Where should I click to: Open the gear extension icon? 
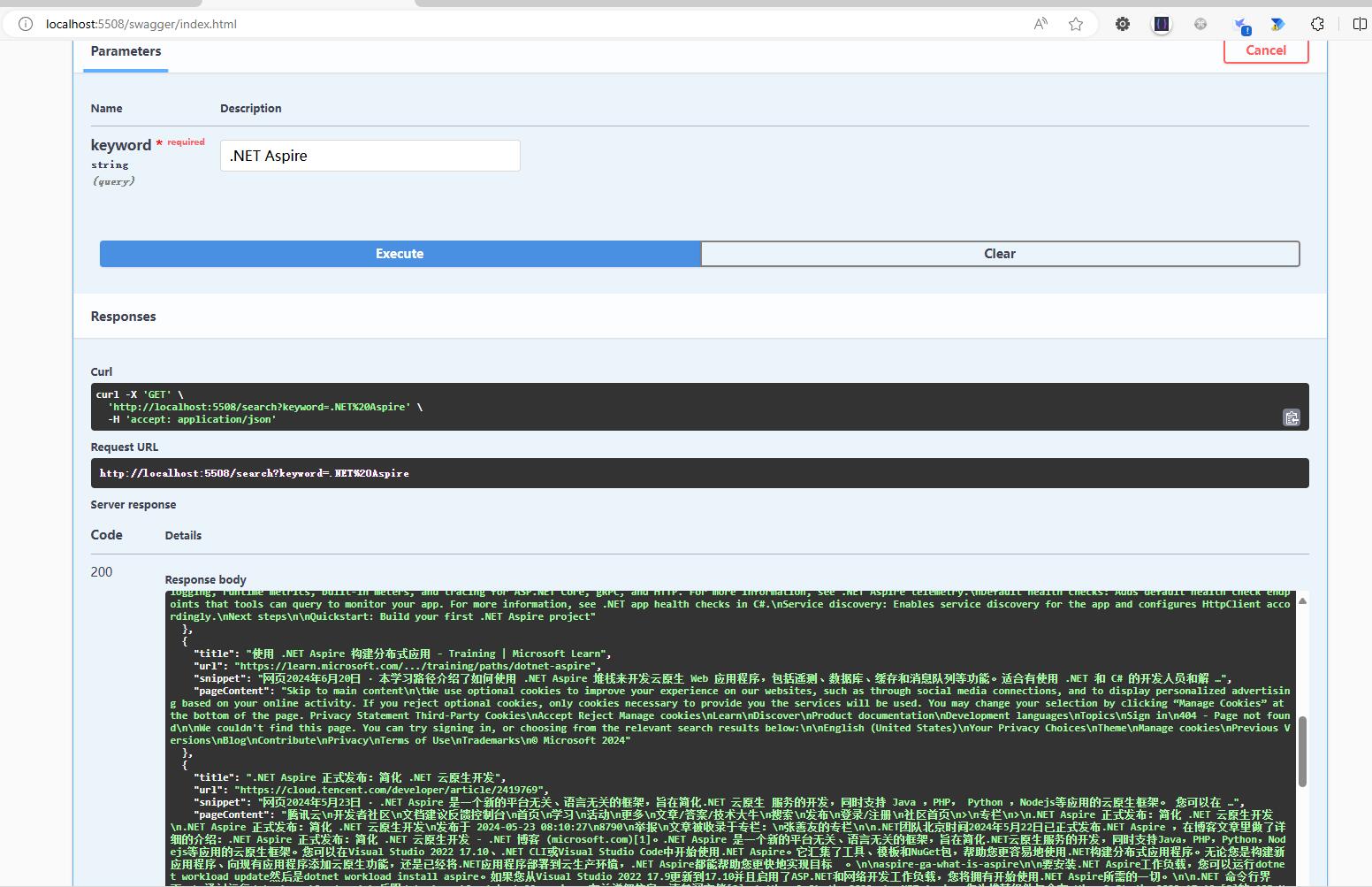[x=1123, y=24]
